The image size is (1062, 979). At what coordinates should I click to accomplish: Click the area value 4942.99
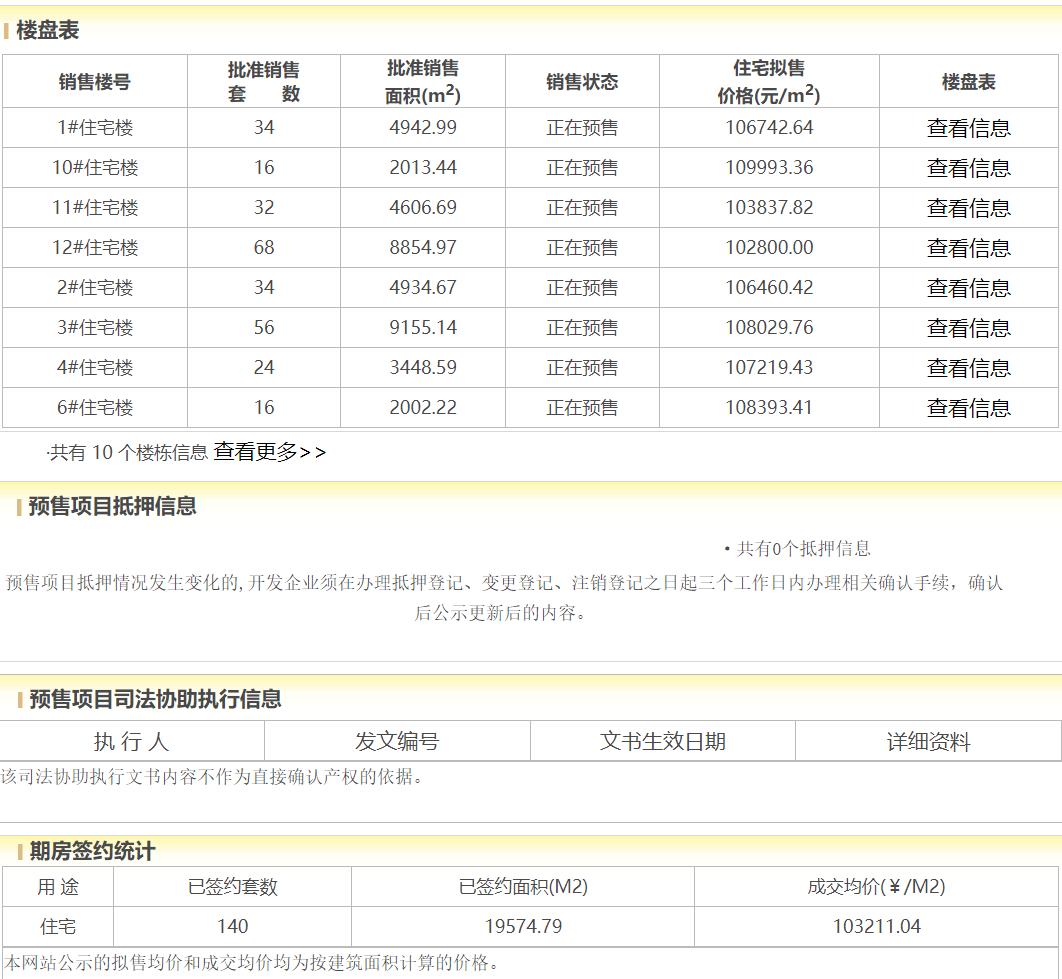coord(423,127)
